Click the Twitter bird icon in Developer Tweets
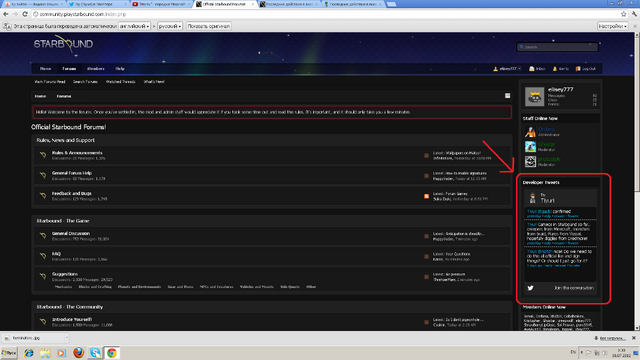Screen dimensions: 640x360 (x=530, y=288)
